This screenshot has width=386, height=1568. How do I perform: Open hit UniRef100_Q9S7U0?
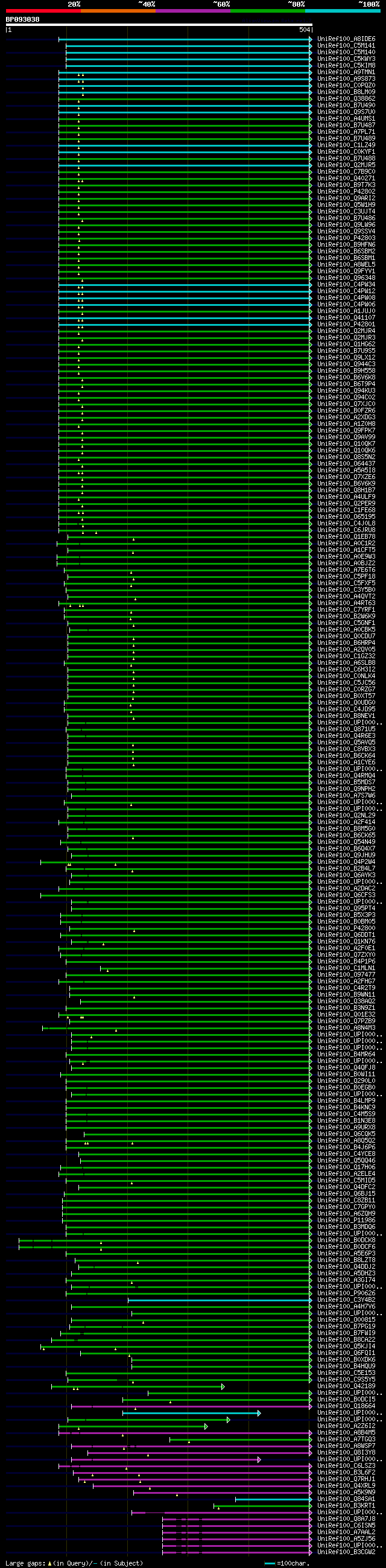point(346,112)
